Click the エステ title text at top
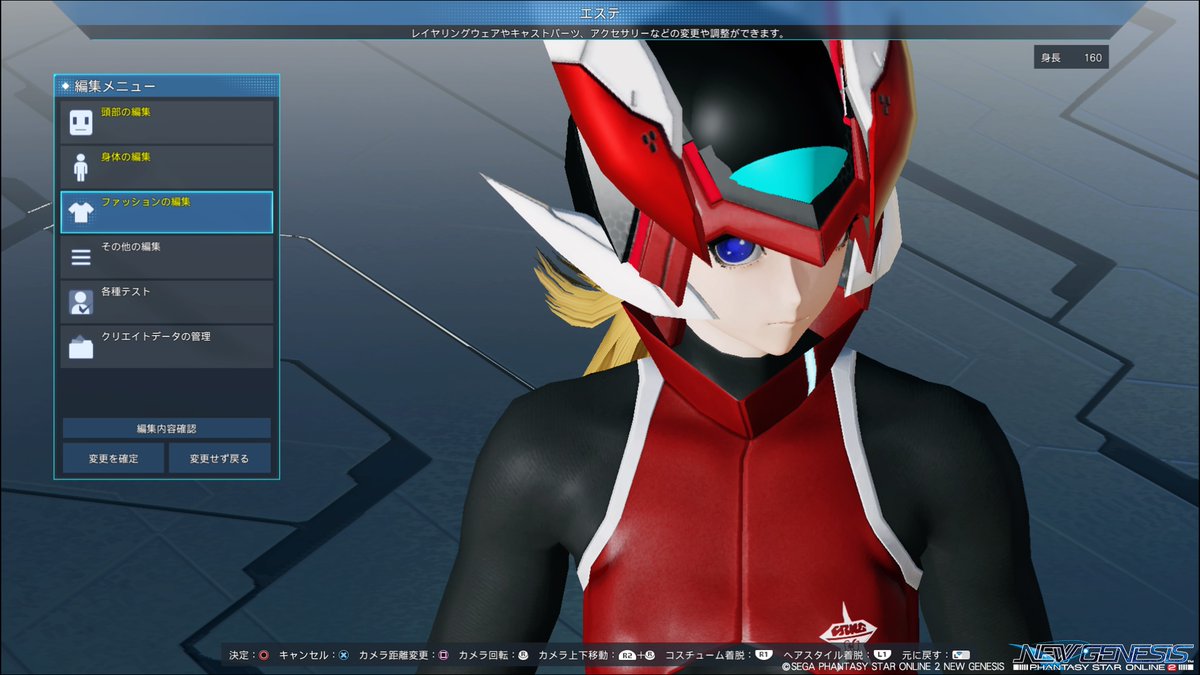This screenshot has width=1200, height=675. pos(600,13)
